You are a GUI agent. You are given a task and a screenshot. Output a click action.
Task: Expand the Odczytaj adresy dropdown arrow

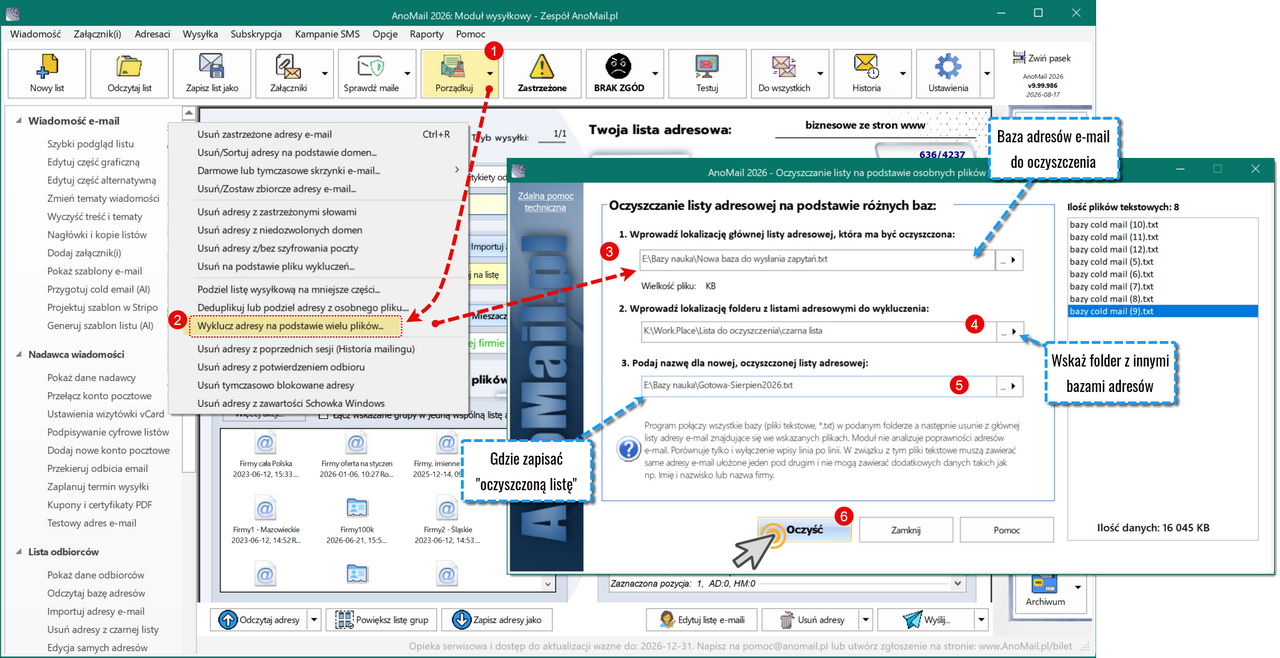[x=314, y=620]
